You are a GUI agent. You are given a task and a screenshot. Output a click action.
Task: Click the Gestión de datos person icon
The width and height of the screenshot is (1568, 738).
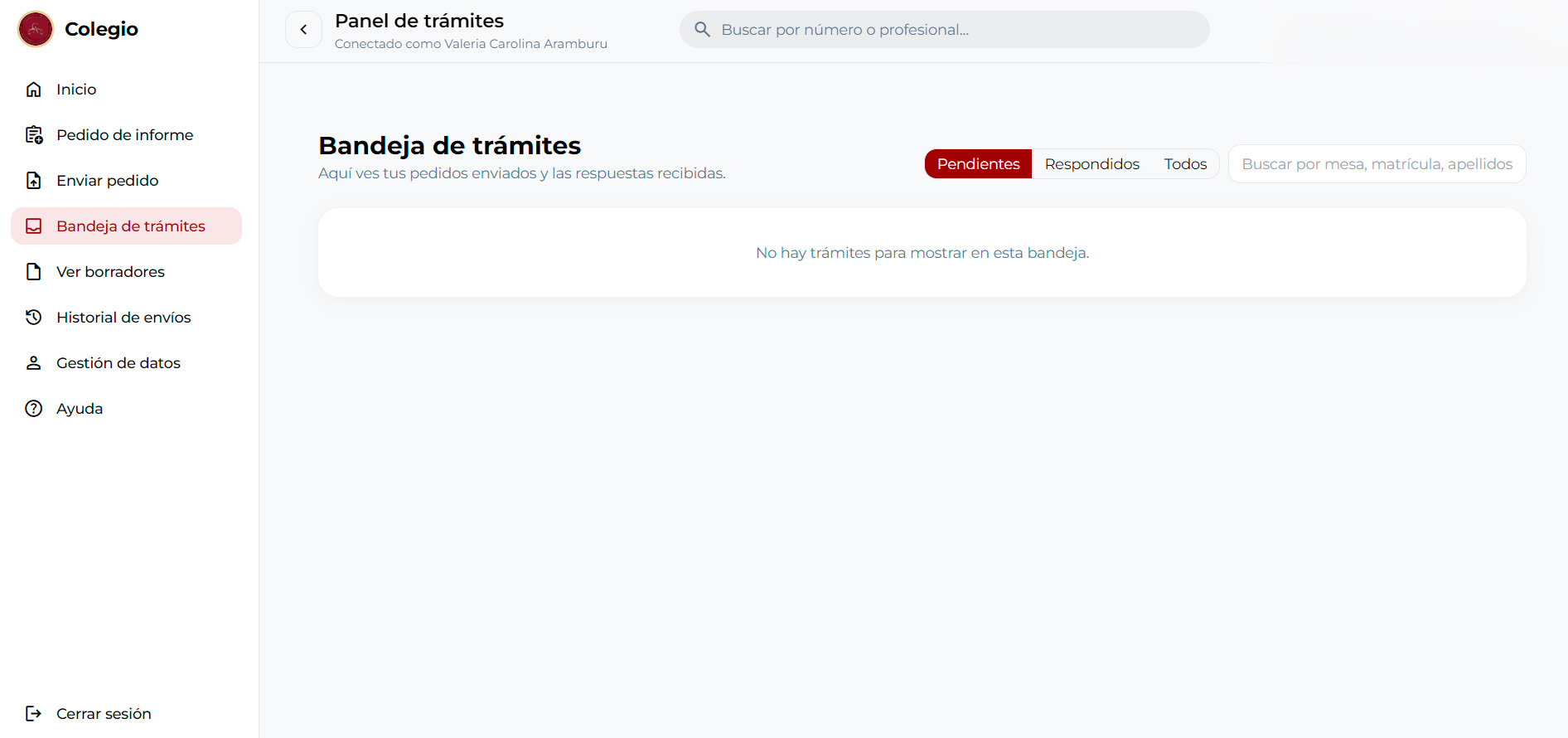(34, 363)
